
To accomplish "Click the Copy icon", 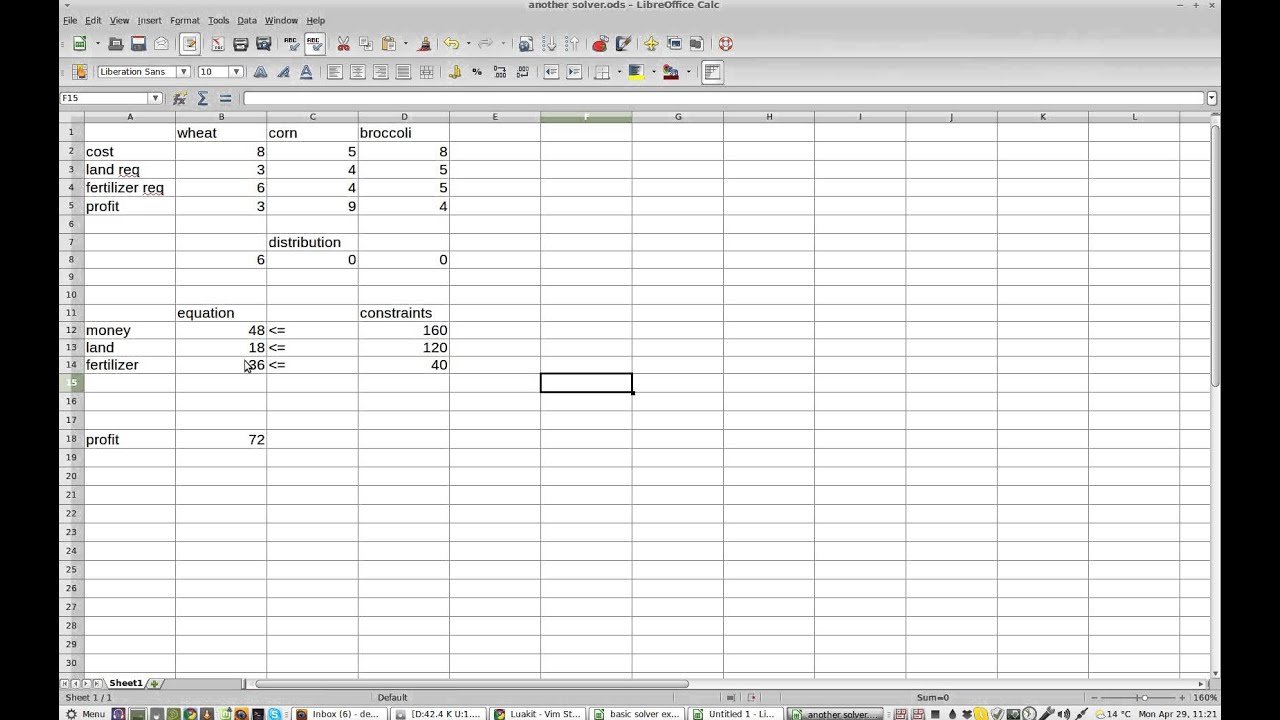I will coord(366,44).
